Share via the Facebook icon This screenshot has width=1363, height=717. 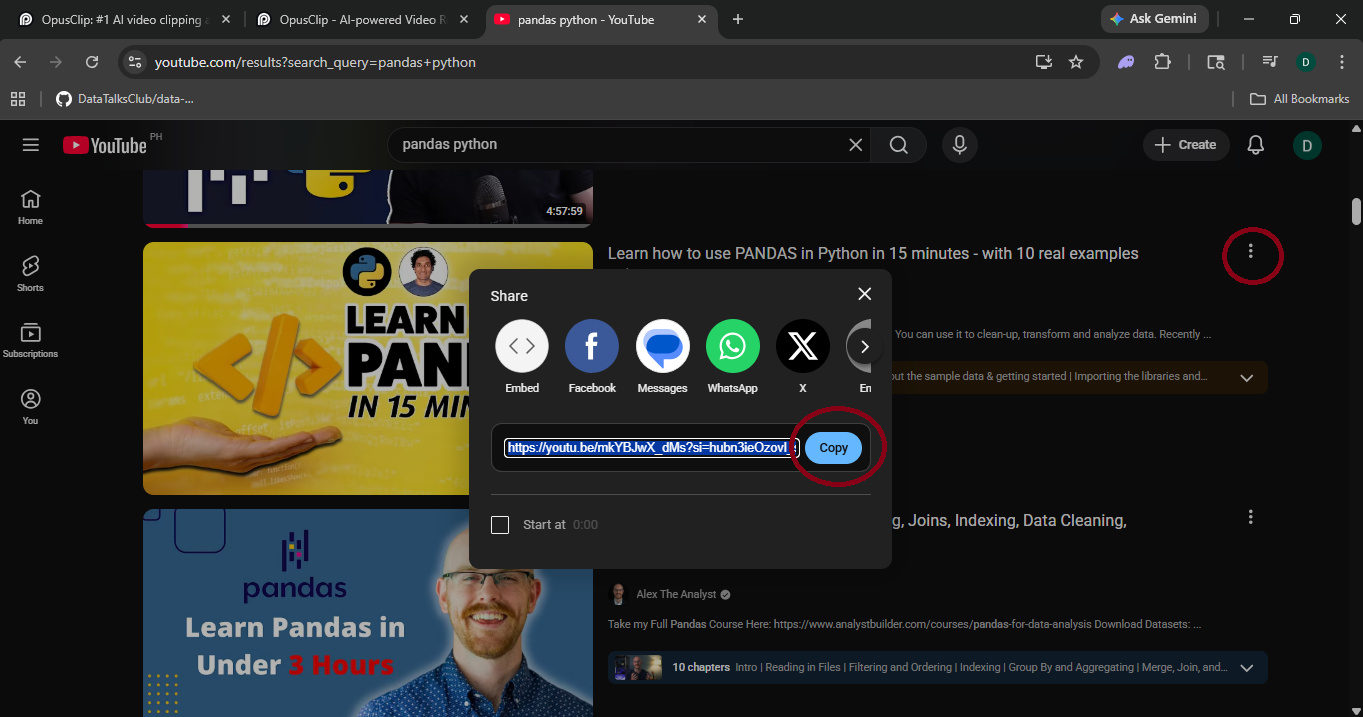point(592,346)
